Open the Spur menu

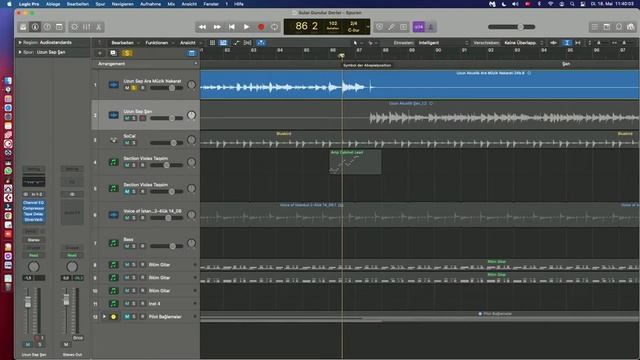click(x=100, y=4)
